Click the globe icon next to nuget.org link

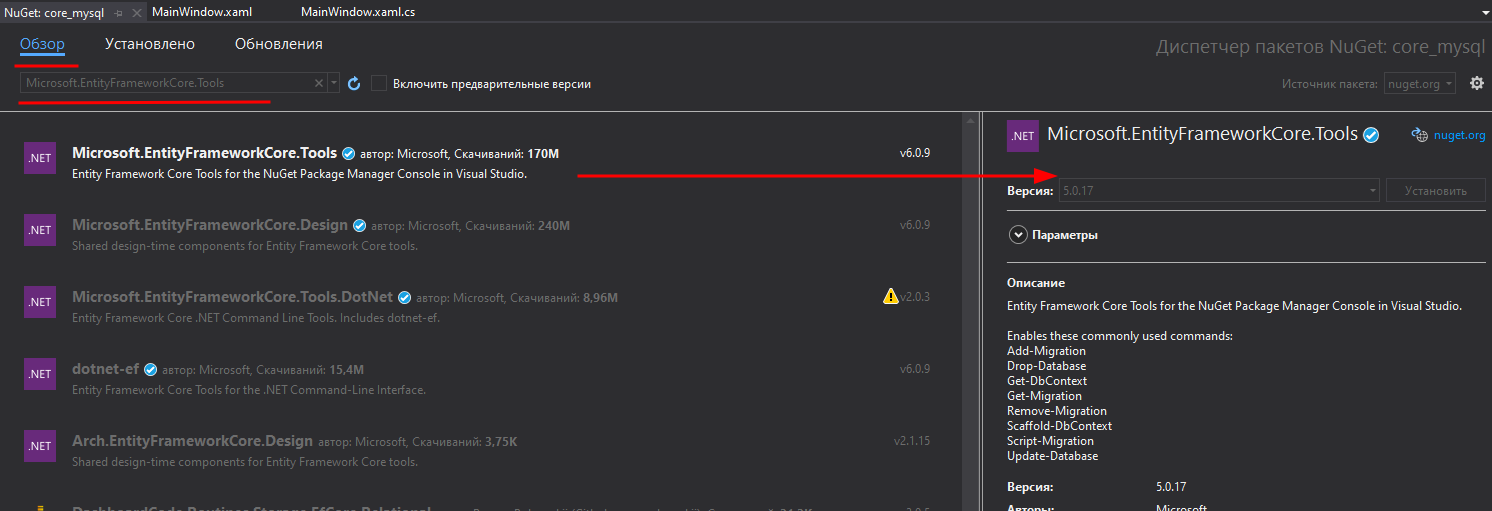[x=1418, y=135]
